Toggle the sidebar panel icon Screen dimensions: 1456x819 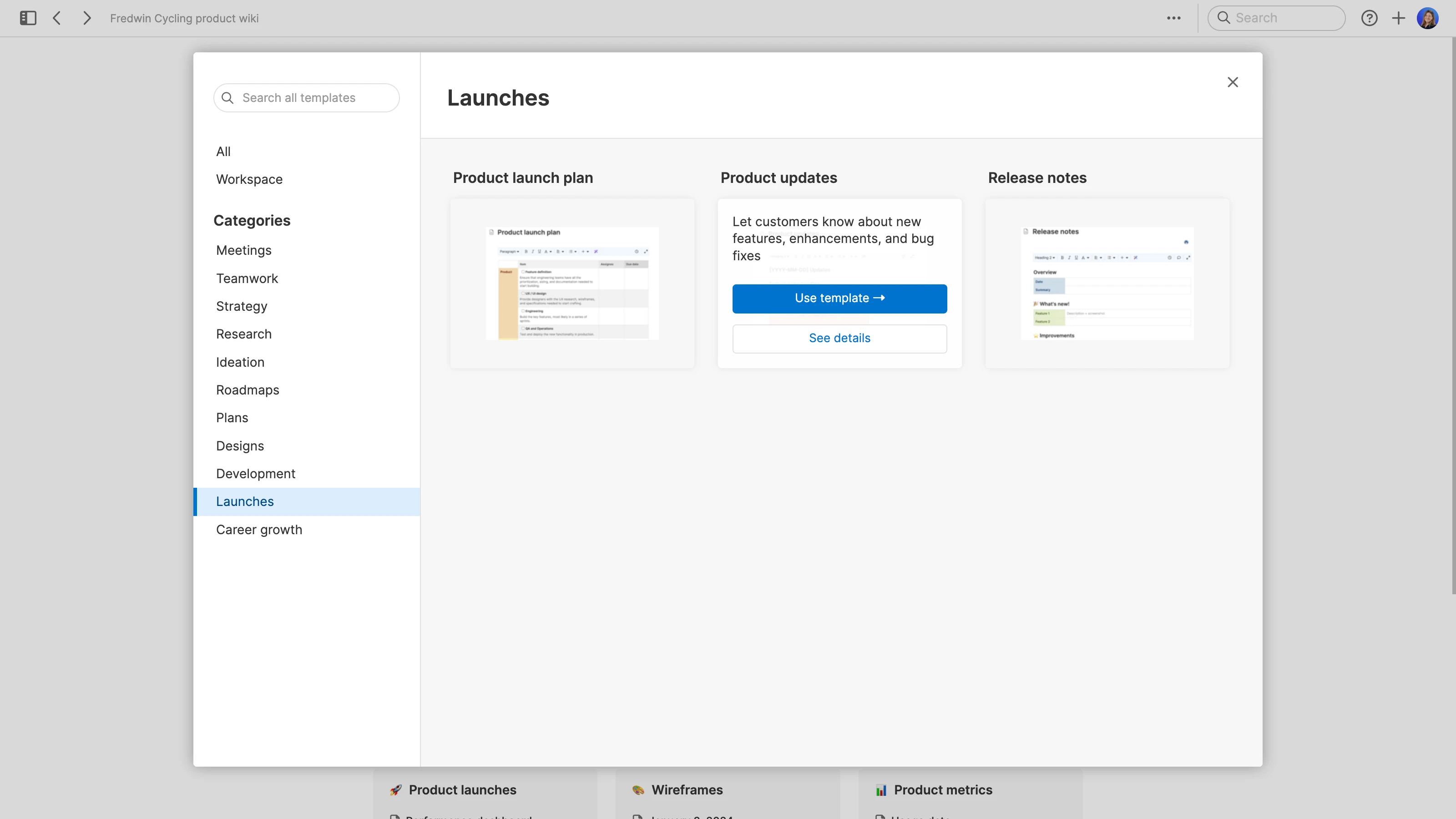[28, 18]
